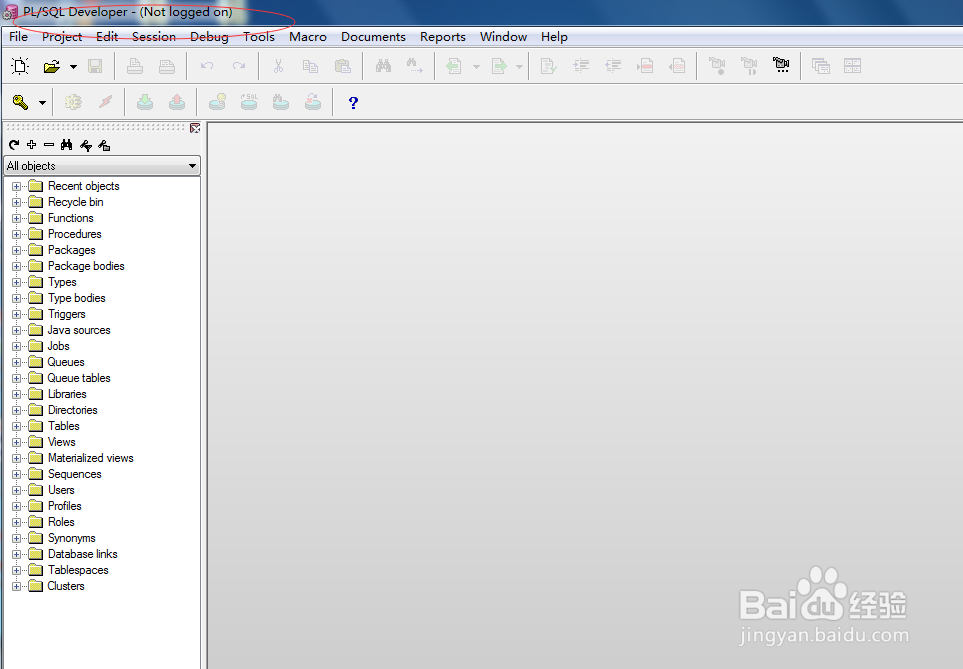Click the PL/SQL Beautifier checkmark icon
This screenshot has width=963, height=669.
[x=548, y=66]
